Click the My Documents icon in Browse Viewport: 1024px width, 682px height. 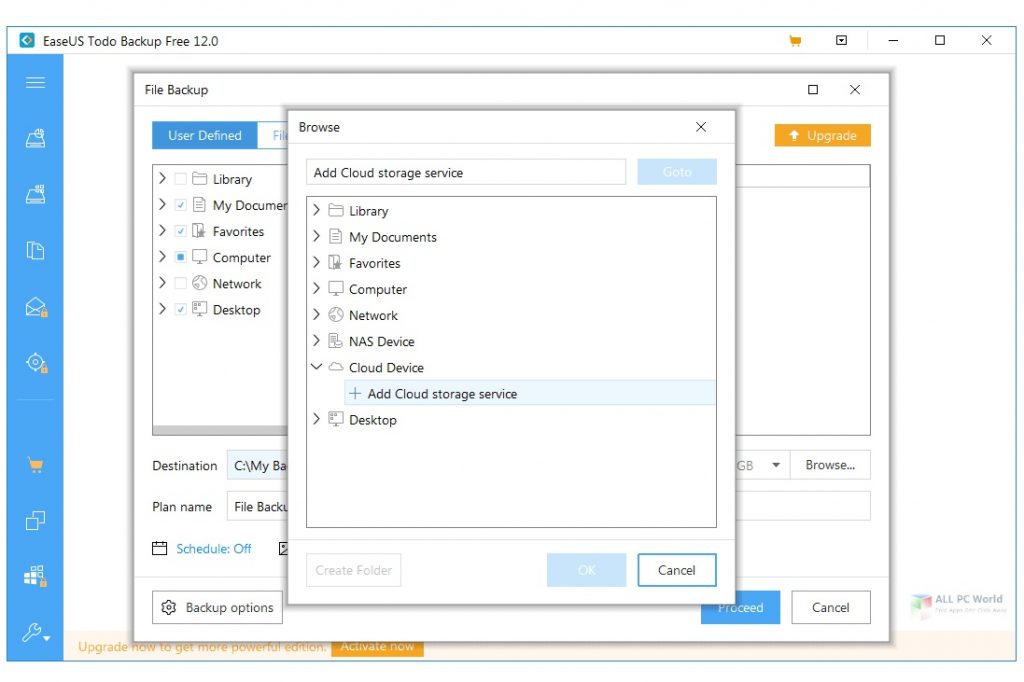coord(336,236)
